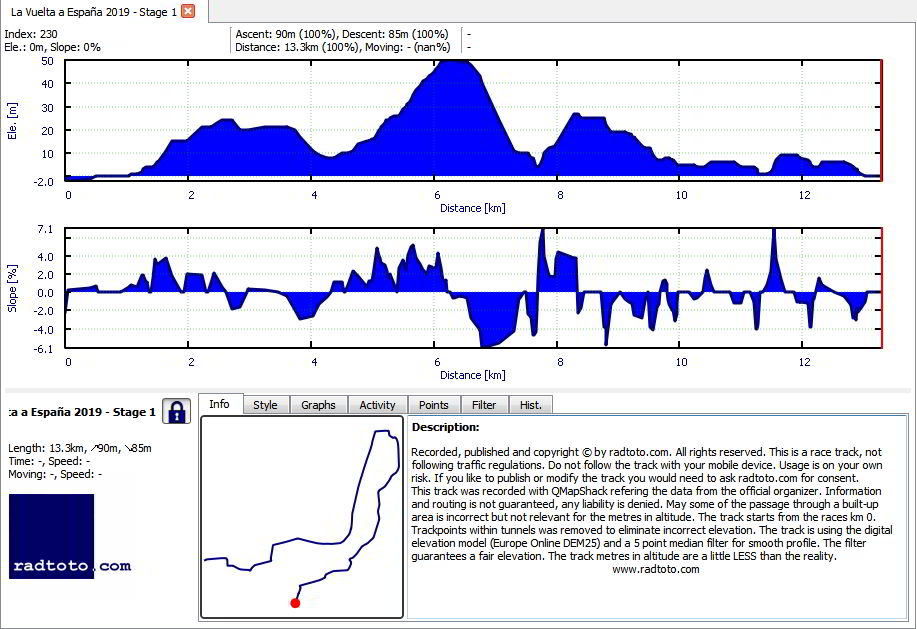917x629 pixels.
Task: Click the La Vuelta Stage 1 tab title
Action: 94,12
